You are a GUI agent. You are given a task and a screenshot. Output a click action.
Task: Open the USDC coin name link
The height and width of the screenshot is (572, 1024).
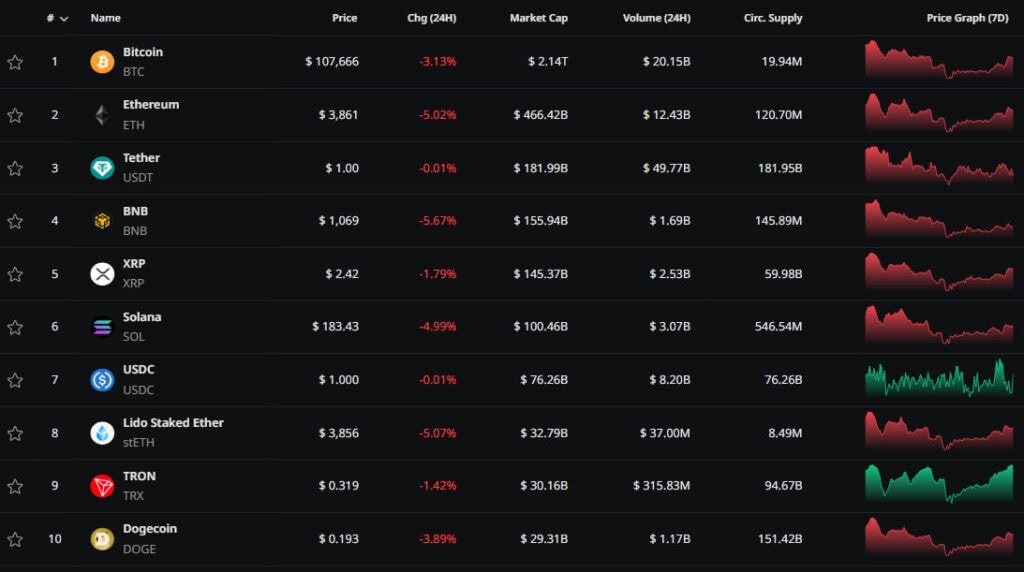(139, 370)
